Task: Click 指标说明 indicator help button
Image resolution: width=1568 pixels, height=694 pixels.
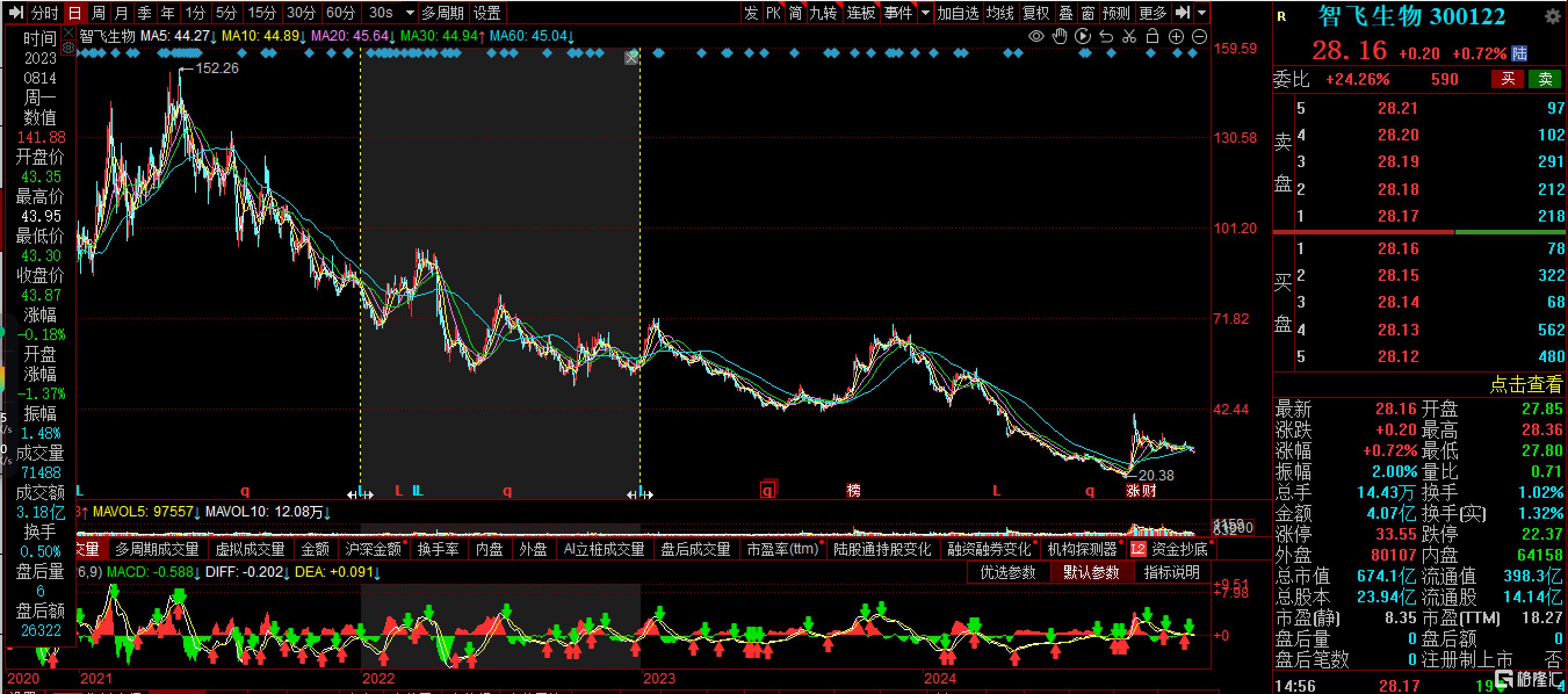Action: [1172, 572]
